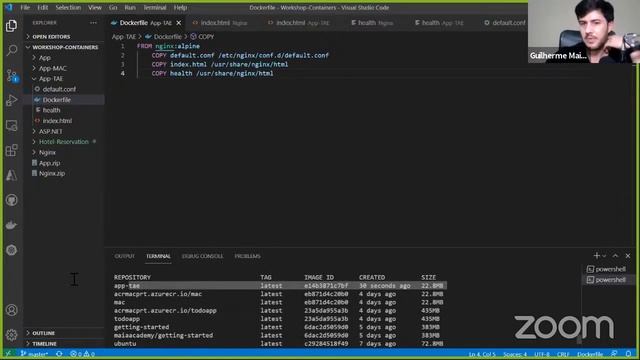Expand the Hotel-Reservation folder
Image resolution: width=640 pixels, height=360 pixels.
tap(63, 142)
